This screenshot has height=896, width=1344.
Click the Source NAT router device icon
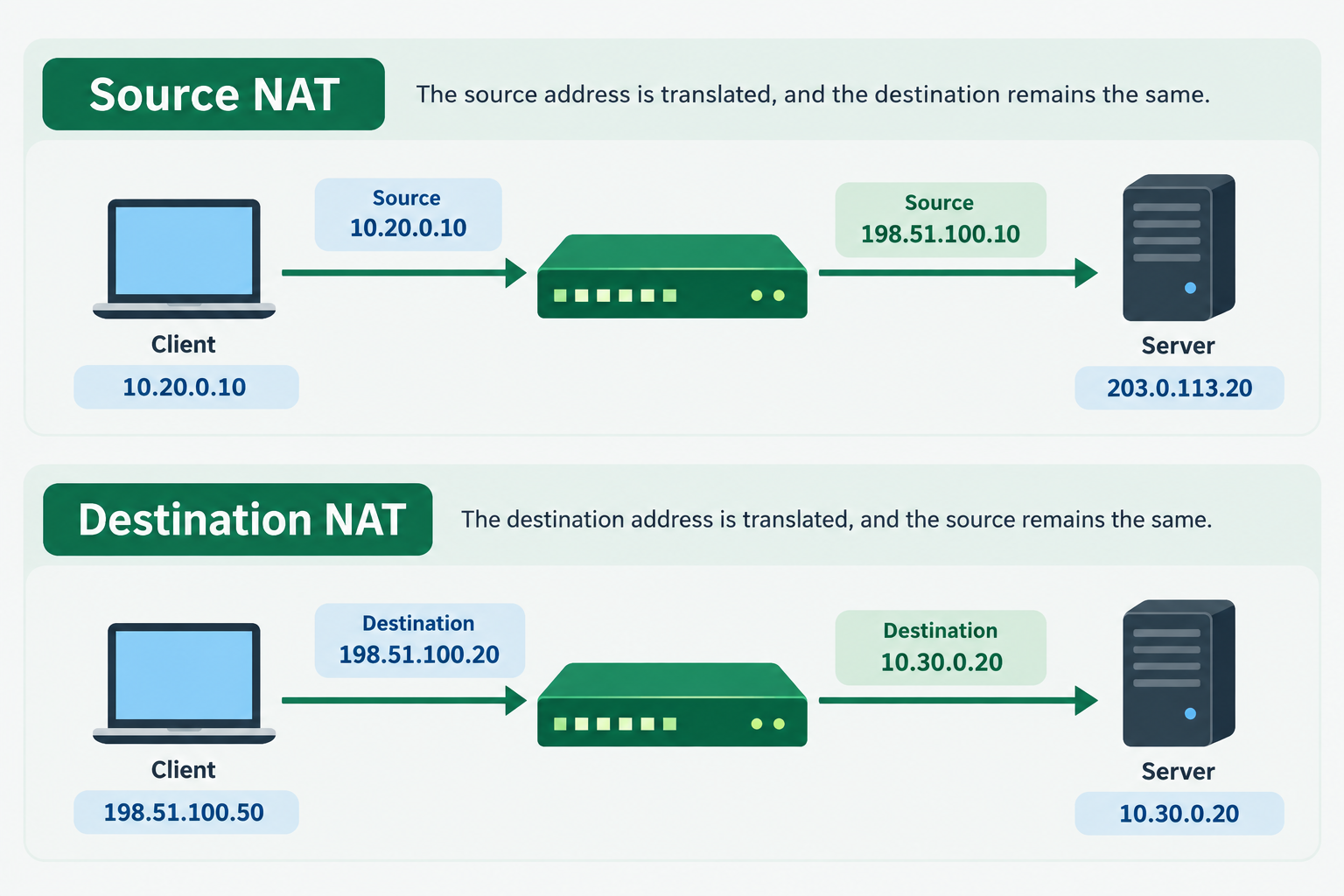(672, 276)
